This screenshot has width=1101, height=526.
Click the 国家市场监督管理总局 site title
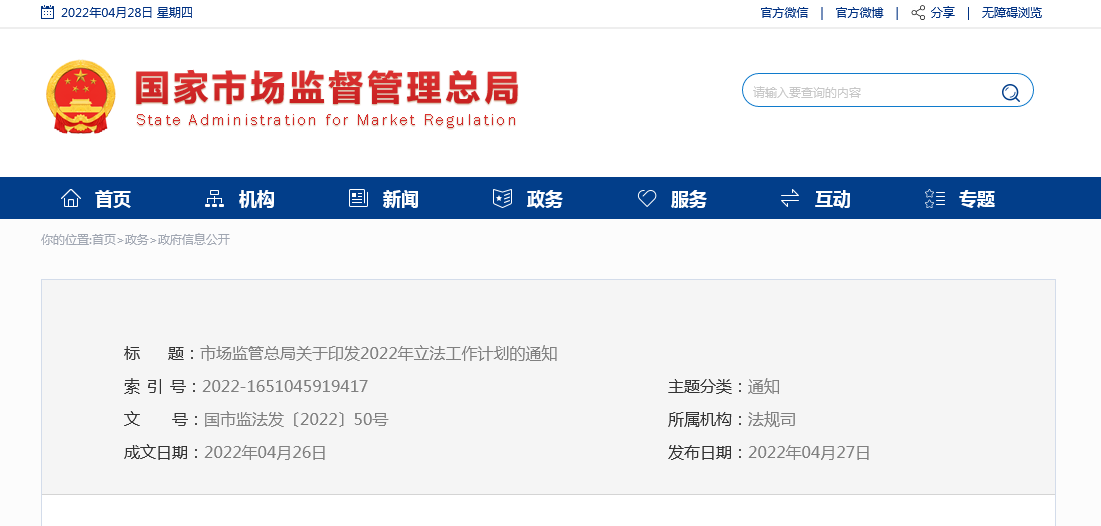(327, 88)
